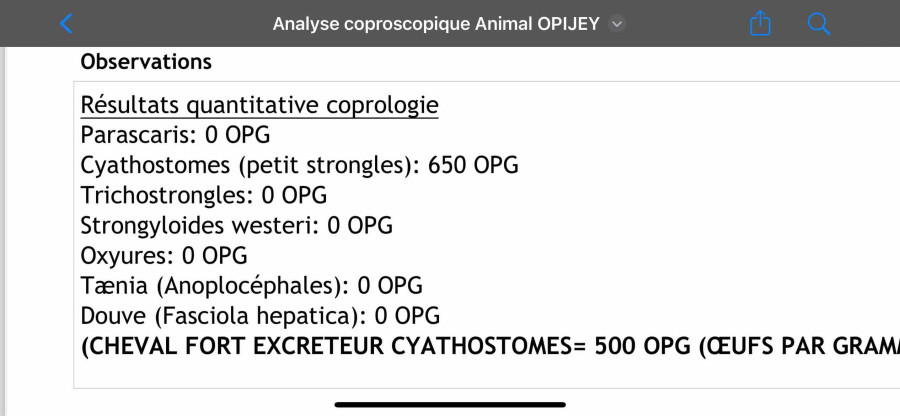Tap the bold CHEVAL FORT EXCRETEUR note

click(x=490, y=346)
